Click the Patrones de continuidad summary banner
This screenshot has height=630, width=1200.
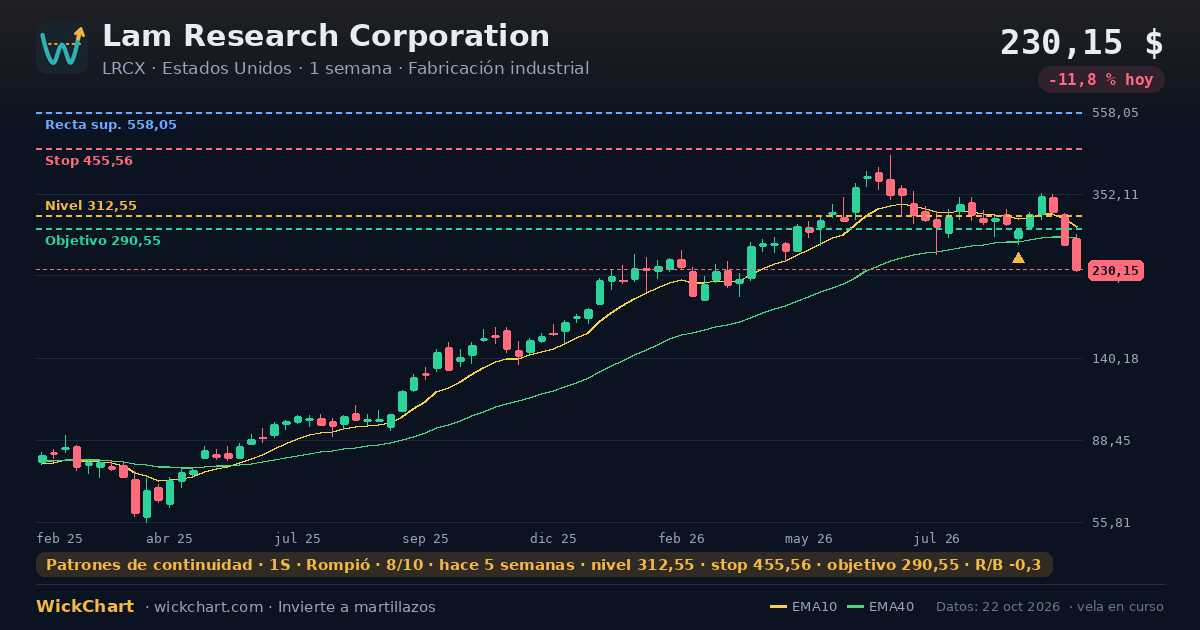(544, 565)
